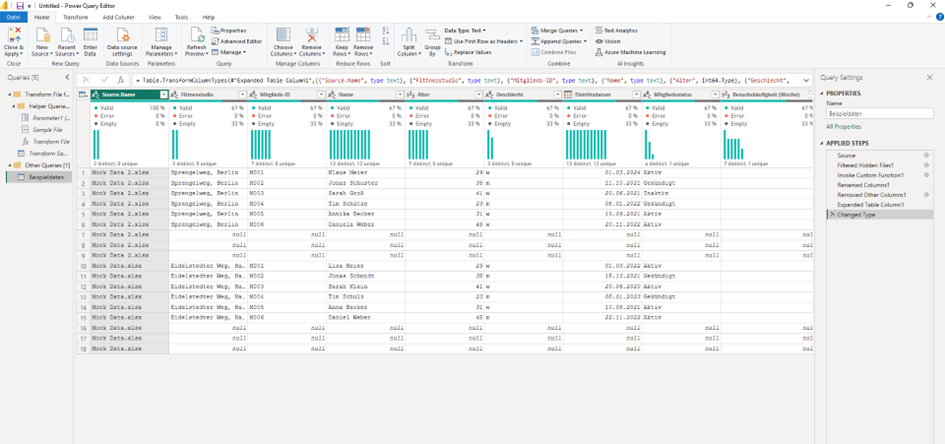Switch to the Transform tab

(x=75, y=17)
